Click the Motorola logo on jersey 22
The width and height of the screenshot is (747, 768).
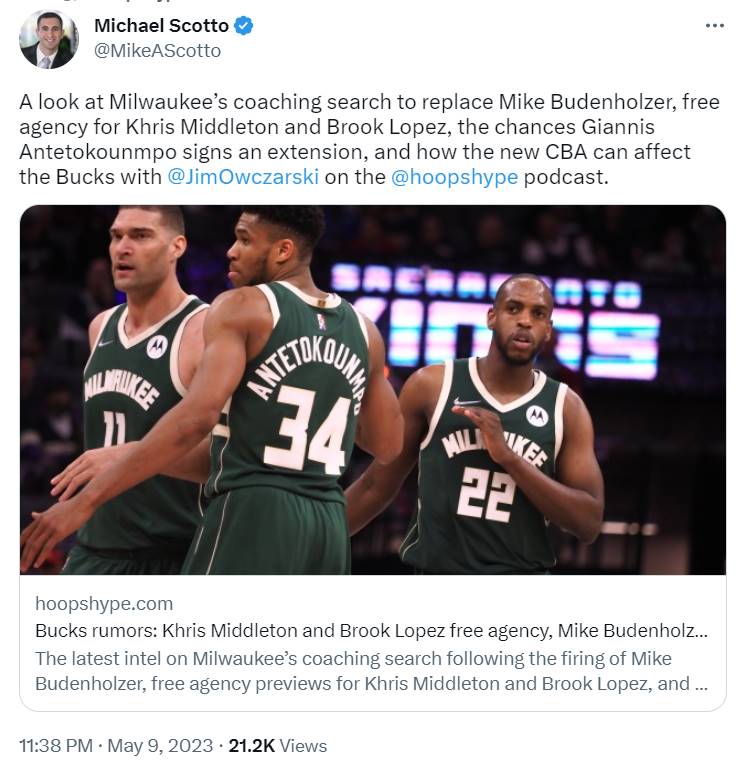coord(537,415)
